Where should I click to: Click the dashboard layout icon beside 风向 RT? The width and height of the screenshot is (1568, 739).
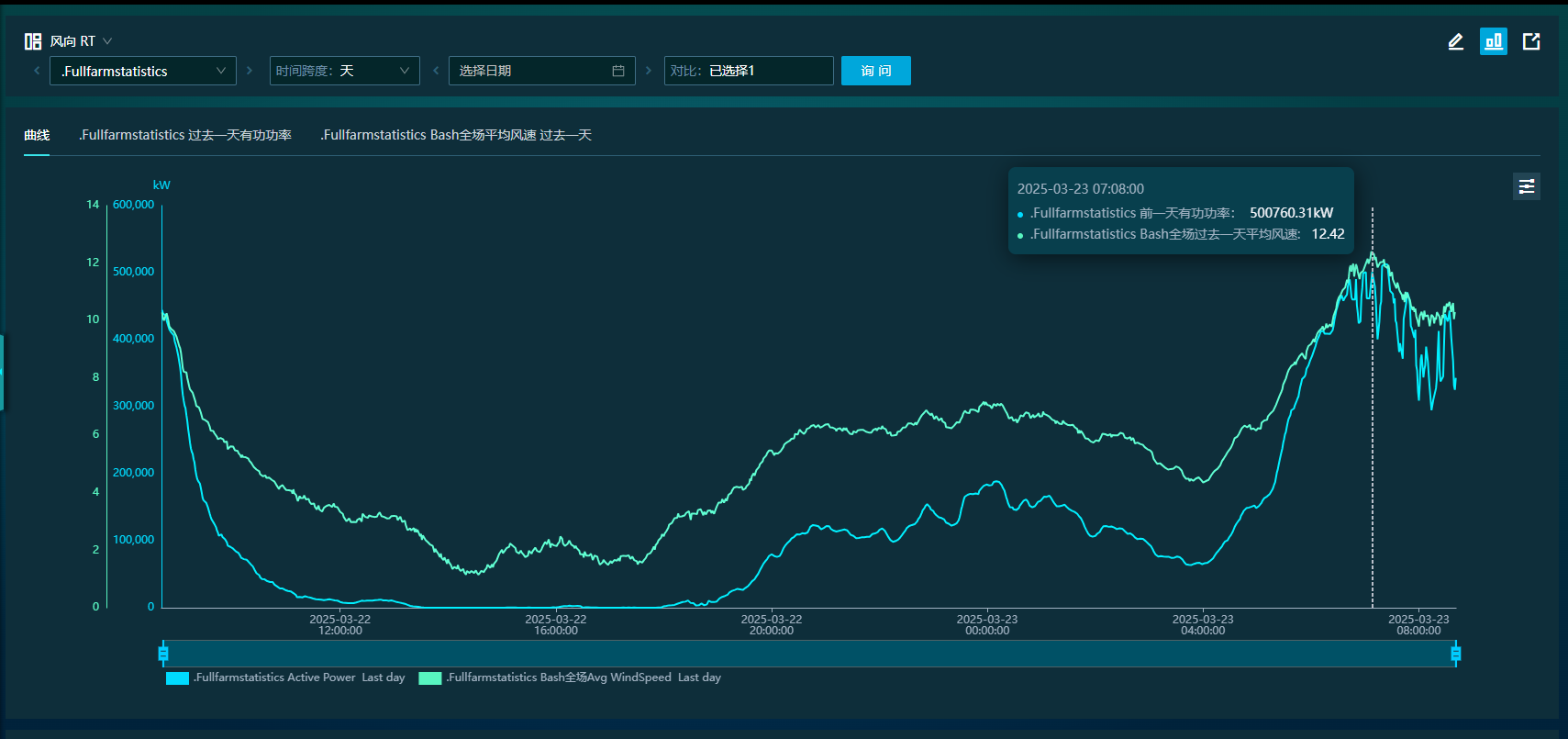33,41
